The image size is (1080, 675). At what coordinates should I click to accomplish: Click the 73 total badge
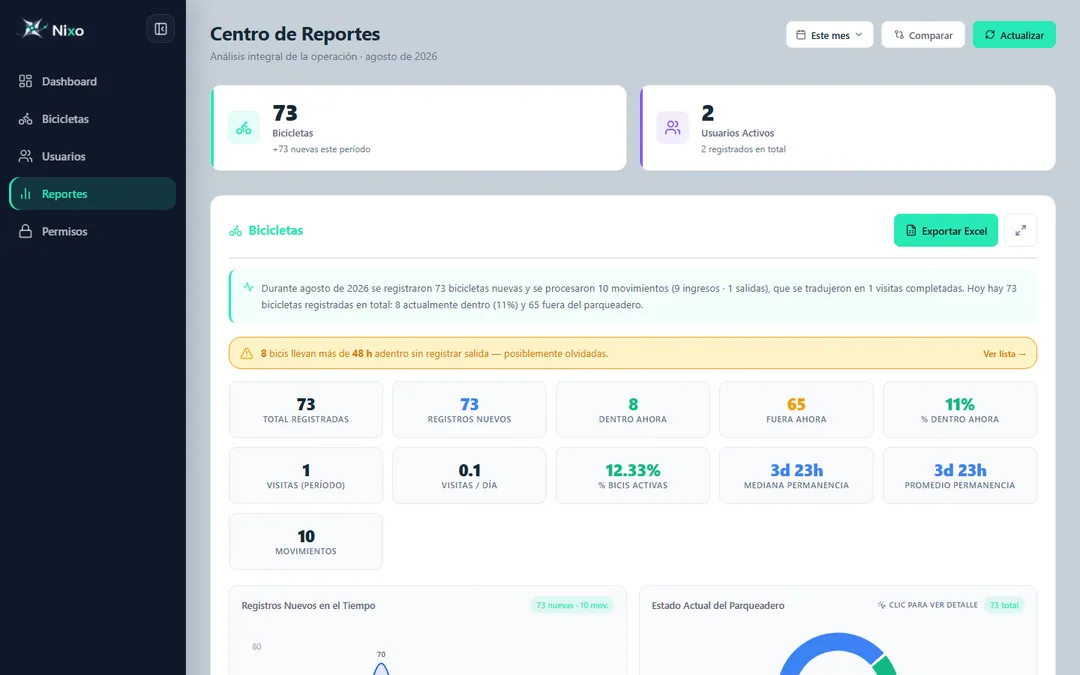coord(1004,605)
